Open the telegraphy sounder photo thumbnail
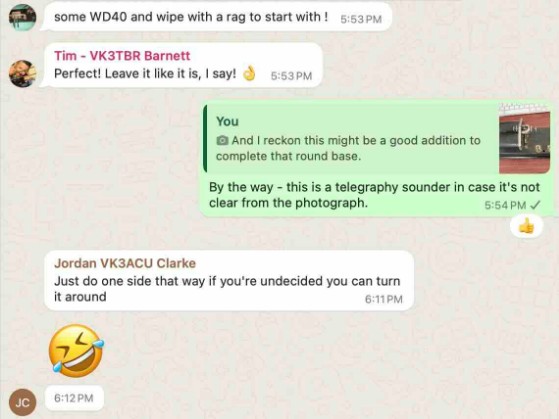The image size is (559, 419). tap(524, 139)
